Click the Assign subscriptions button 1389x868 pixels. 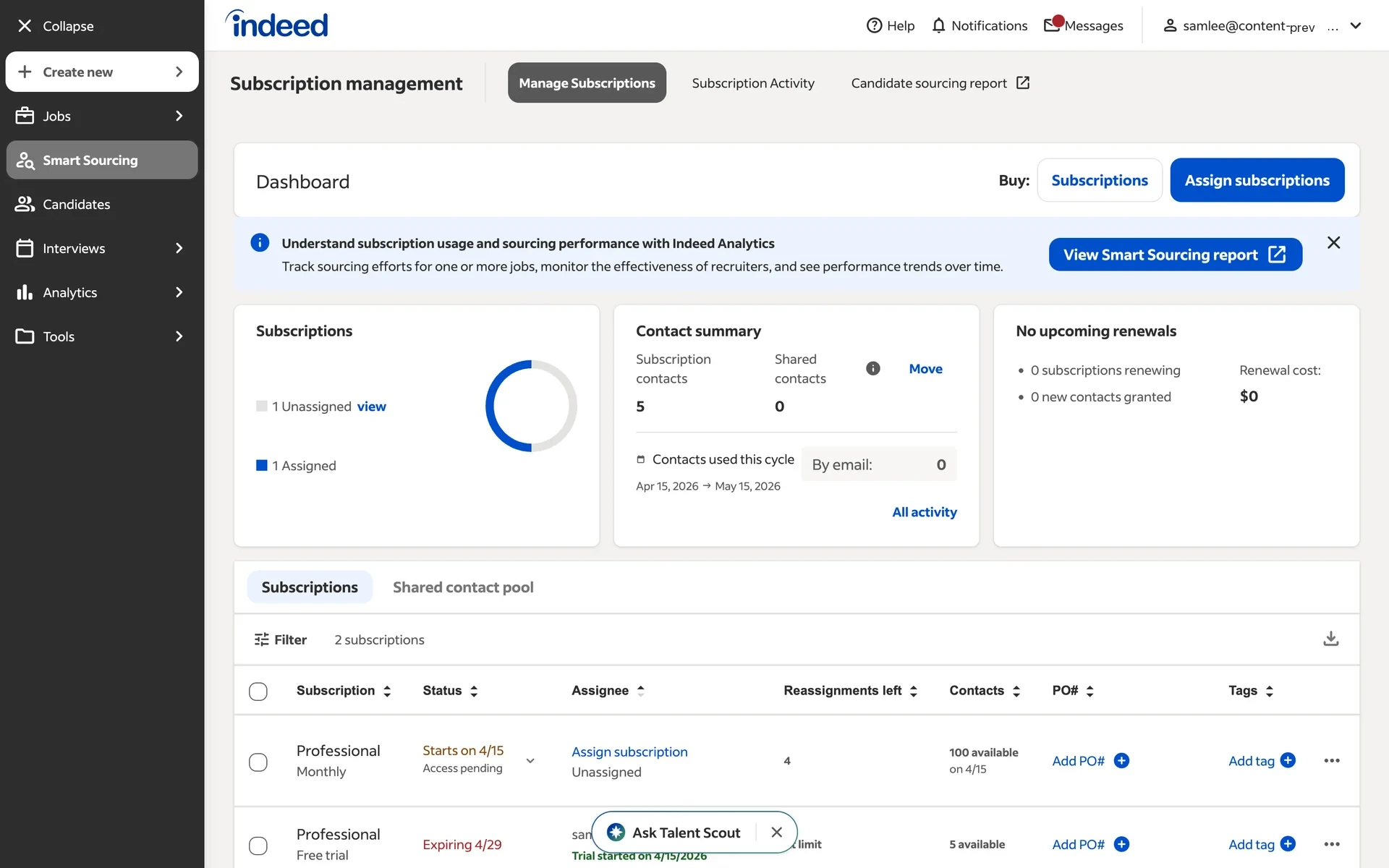1257,180
